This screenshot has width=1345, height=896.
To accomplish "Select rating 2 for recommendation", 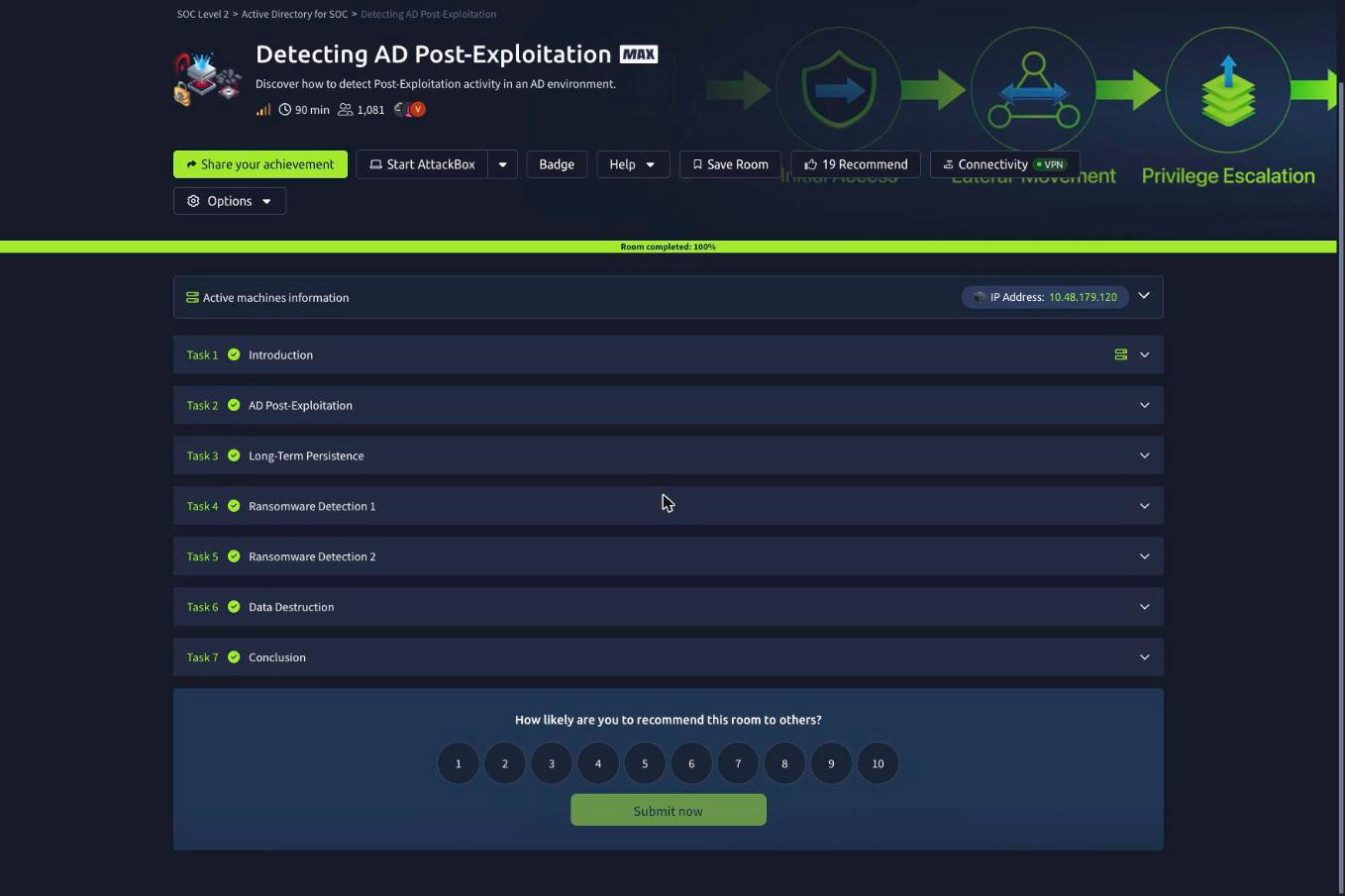I will tap(505, 763).
